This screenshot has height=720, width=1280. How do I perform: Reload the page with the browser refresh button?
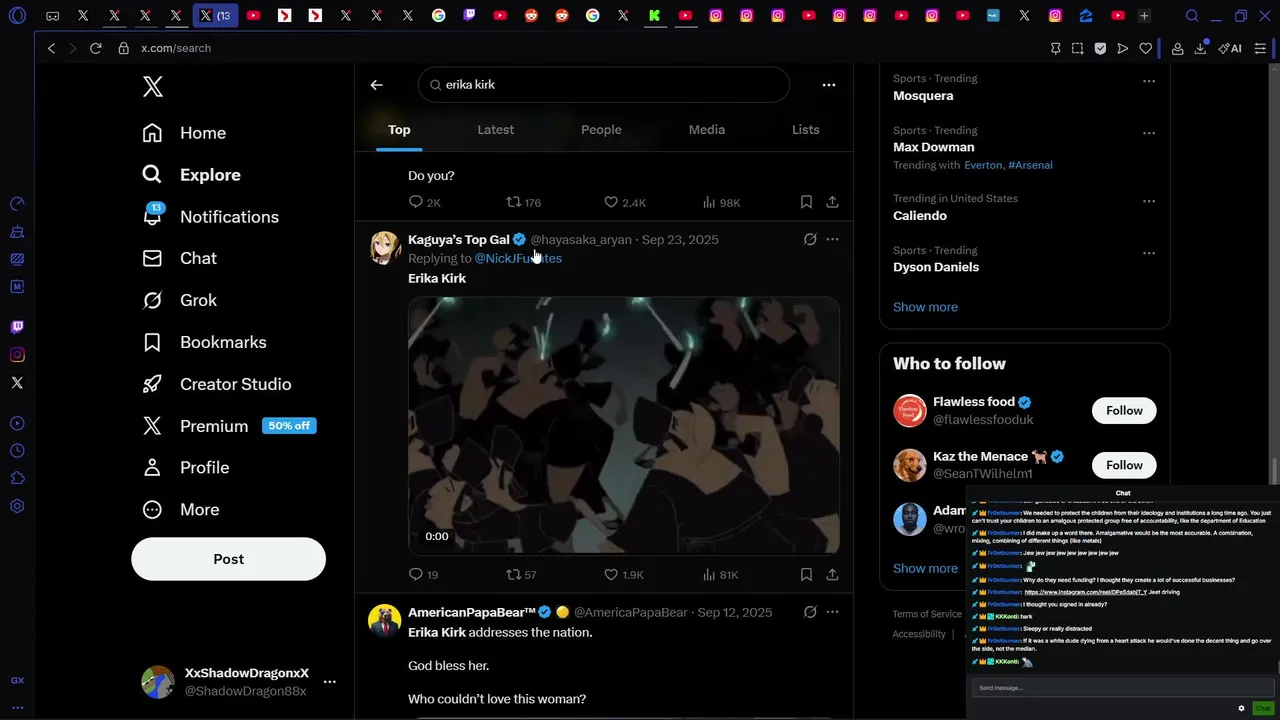[96, 48]
